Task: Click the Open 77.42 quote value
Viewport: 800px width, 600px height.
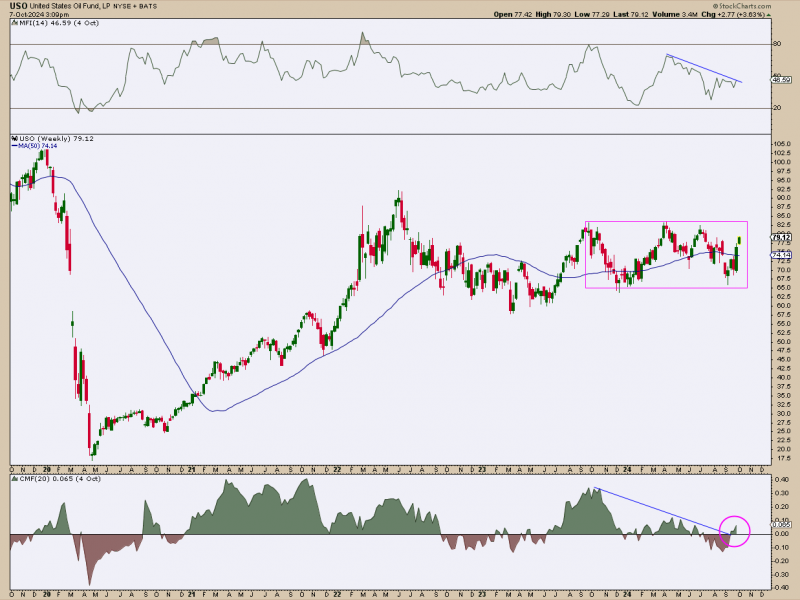Action: [x=512, y=15]
